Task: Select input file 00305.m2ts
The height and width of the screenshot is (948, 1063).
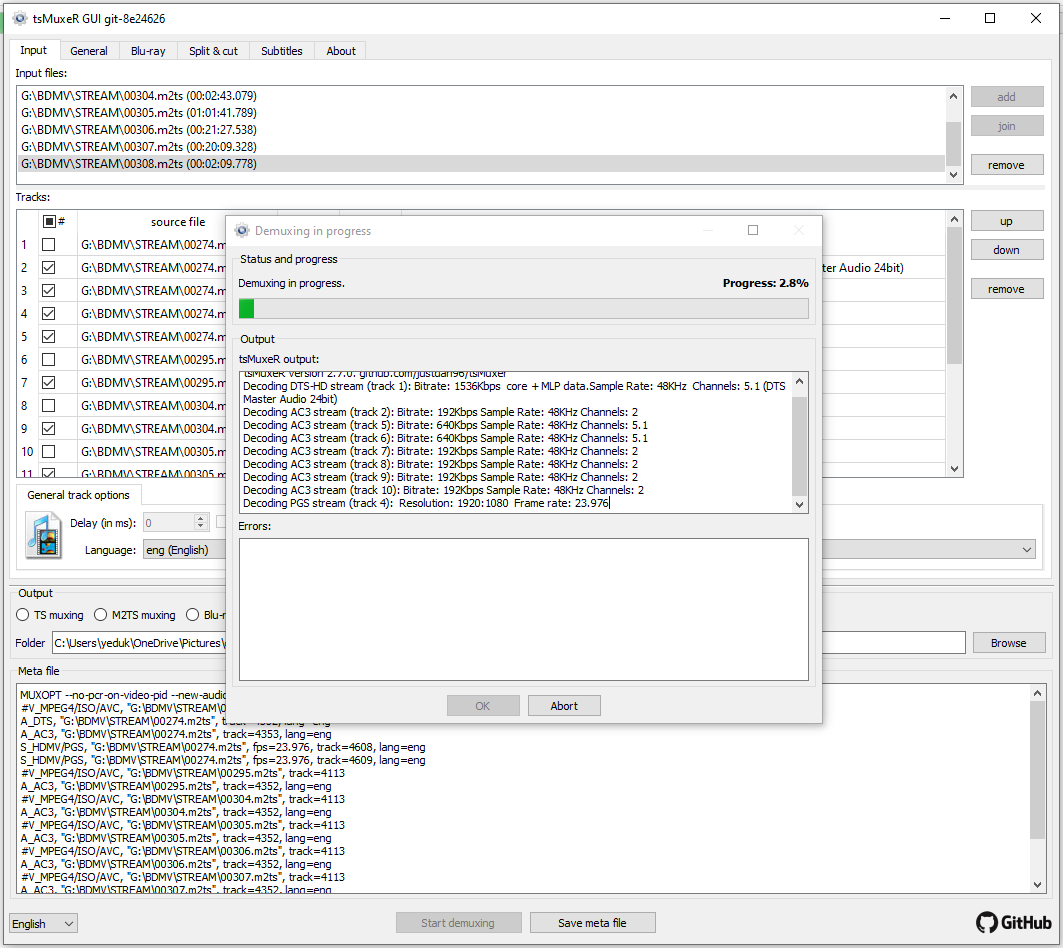Action: pos(481,113)
